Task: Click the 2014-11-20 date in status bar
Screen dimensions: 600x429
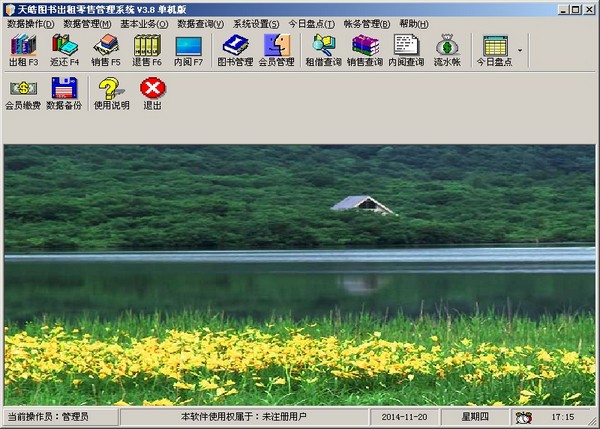Action: click(x=404, y=417)
